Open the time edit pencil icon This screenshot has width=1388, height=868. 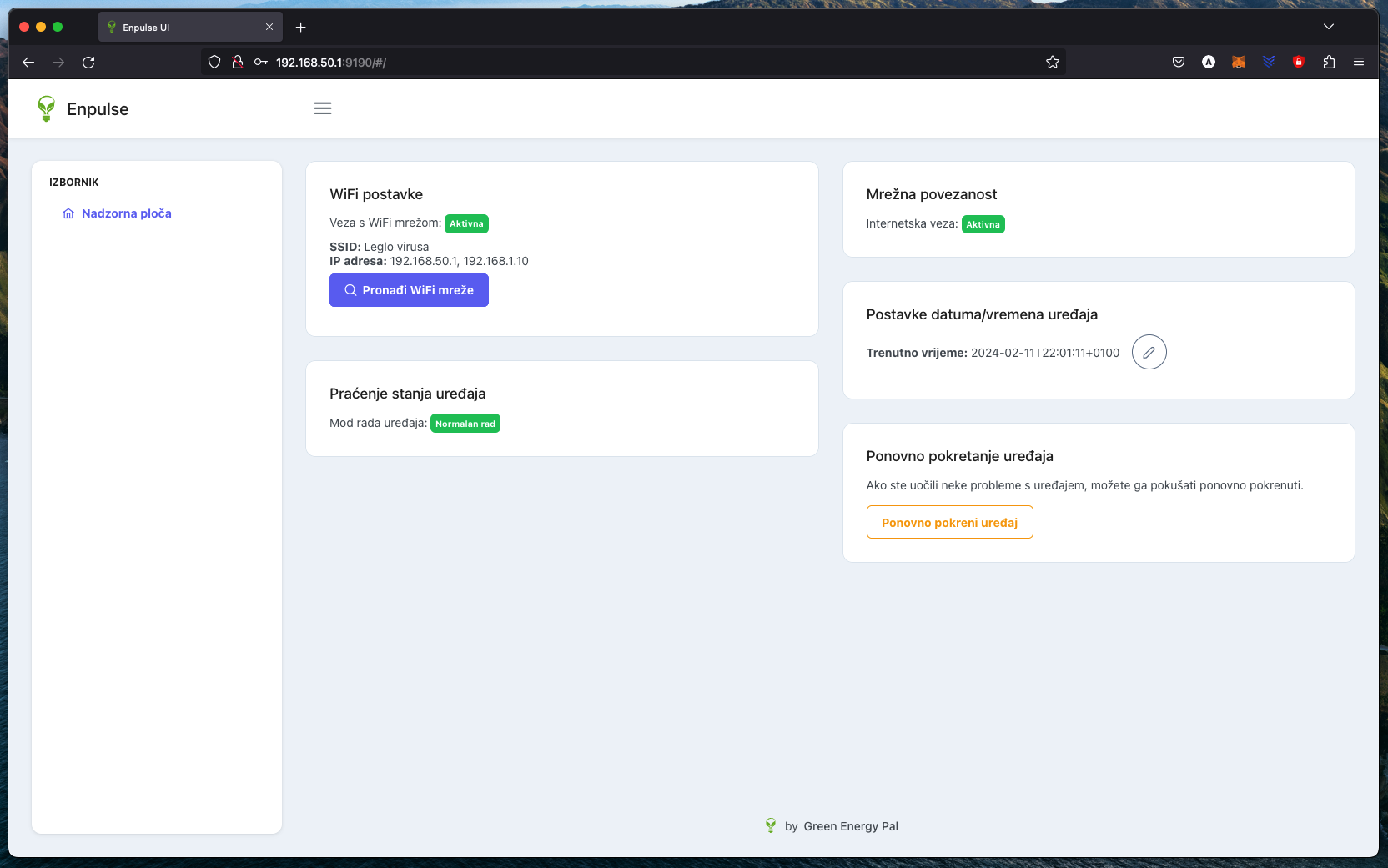[x=1149, y=352]
